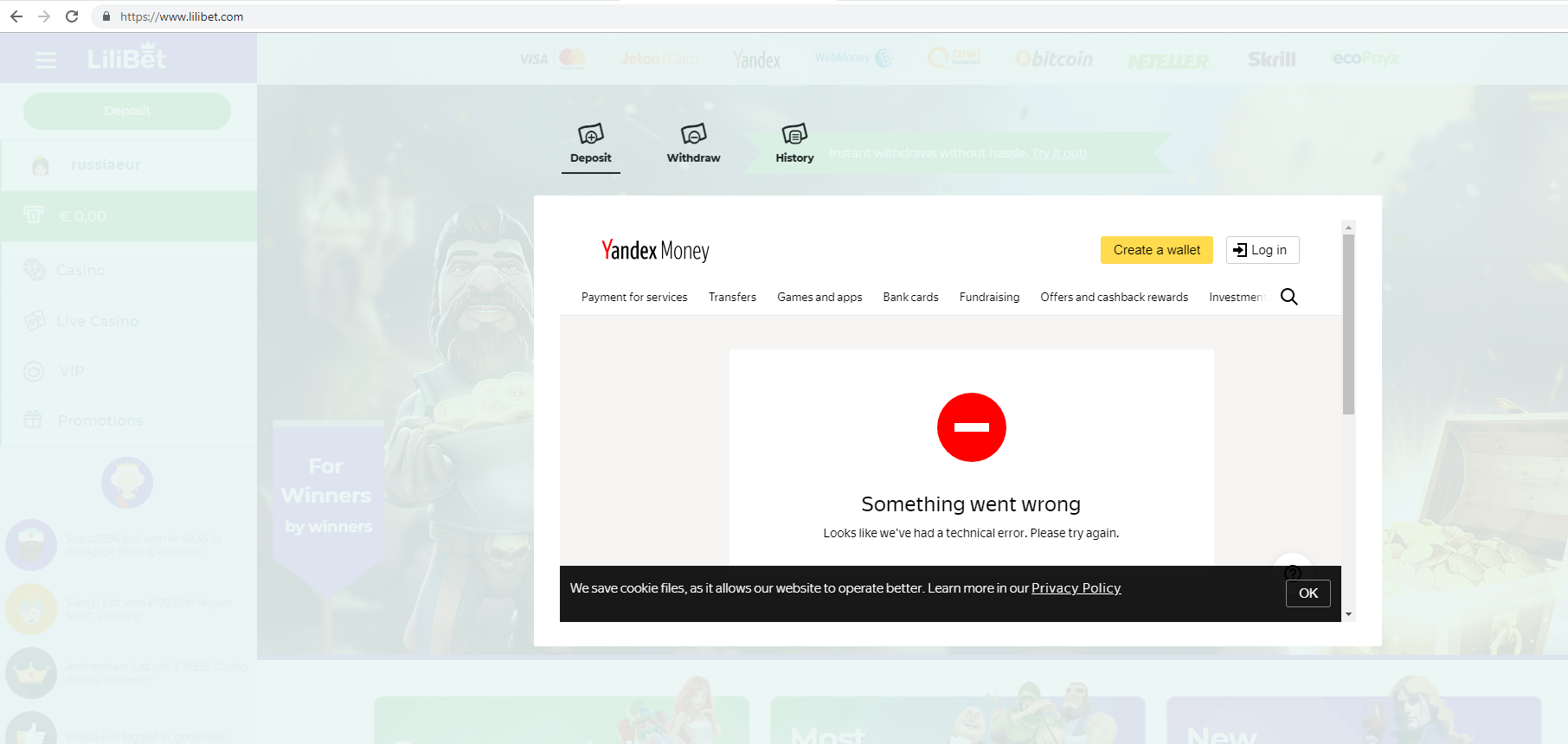
Task: Click the VISA Mastercard payment logo
Action: coord(553,59)
